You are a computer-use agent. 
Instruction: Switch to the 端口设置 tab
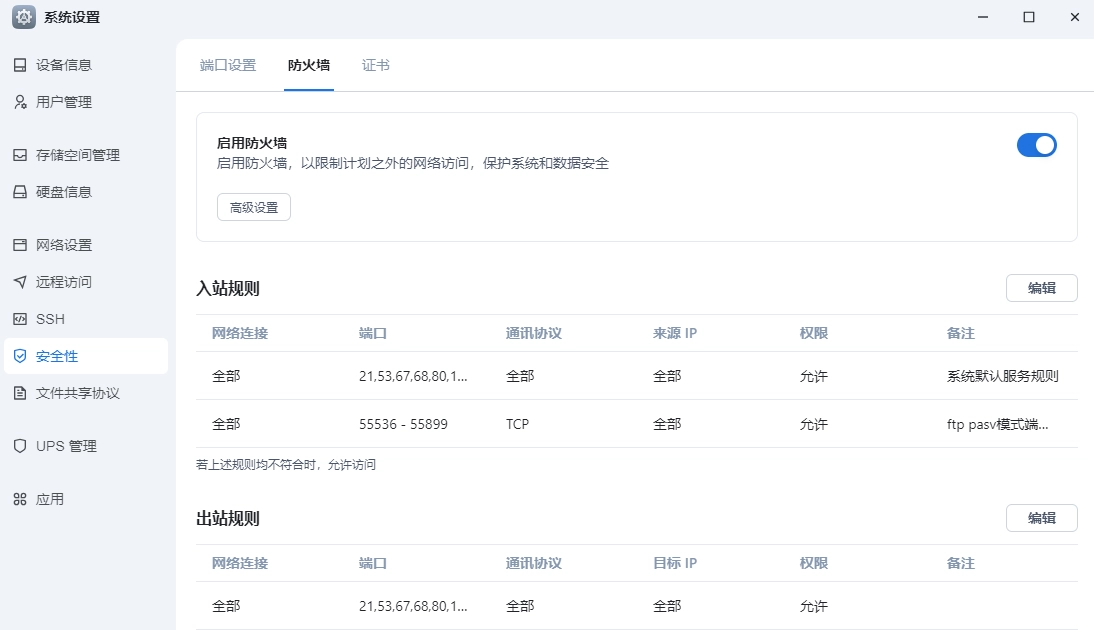coord(227,63)
